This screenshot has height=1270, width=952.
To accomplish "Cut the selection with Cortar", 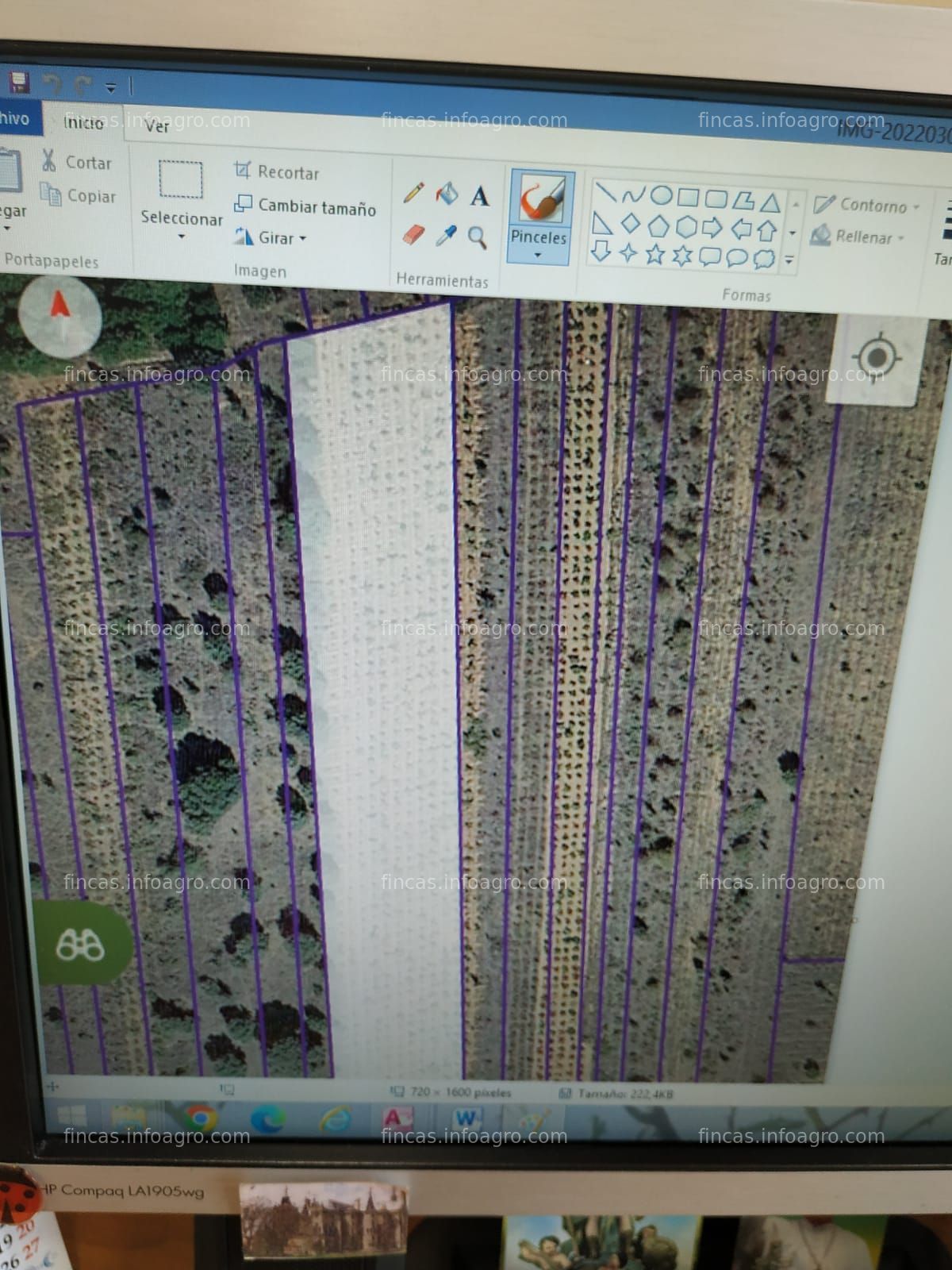I will point(76,162).
